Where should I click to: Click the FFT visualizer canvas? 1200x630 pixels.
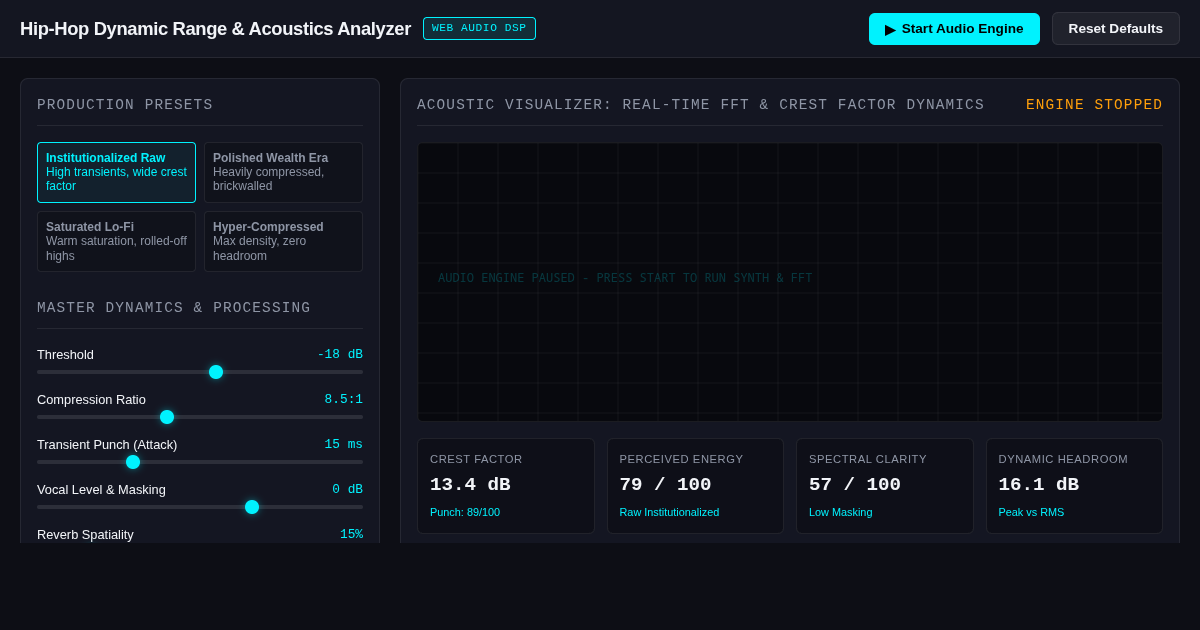pyautogui.click(x=790, y=282)
